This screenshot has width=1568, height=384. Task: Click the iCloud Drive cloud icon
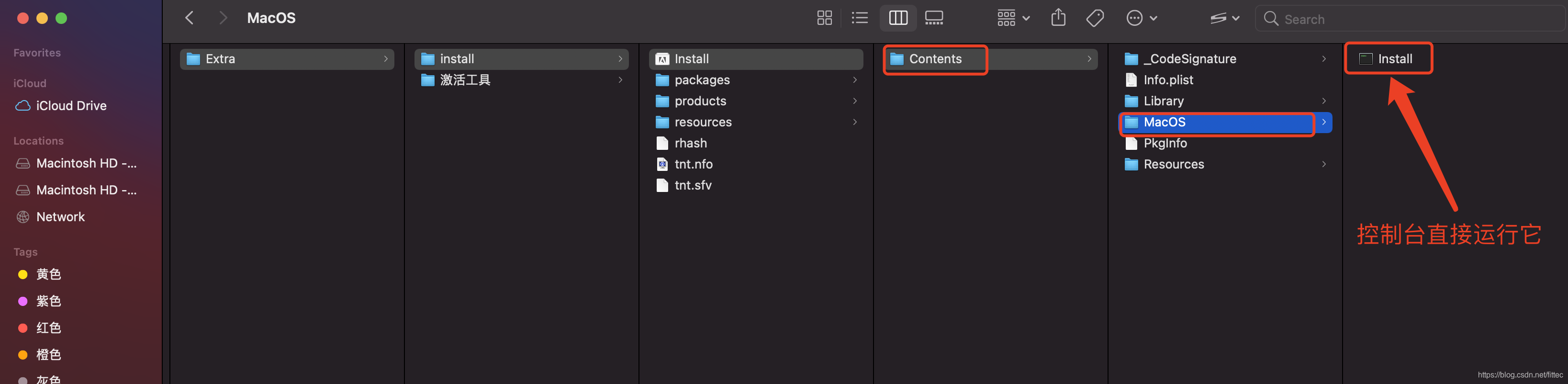[x=23, y=106]
